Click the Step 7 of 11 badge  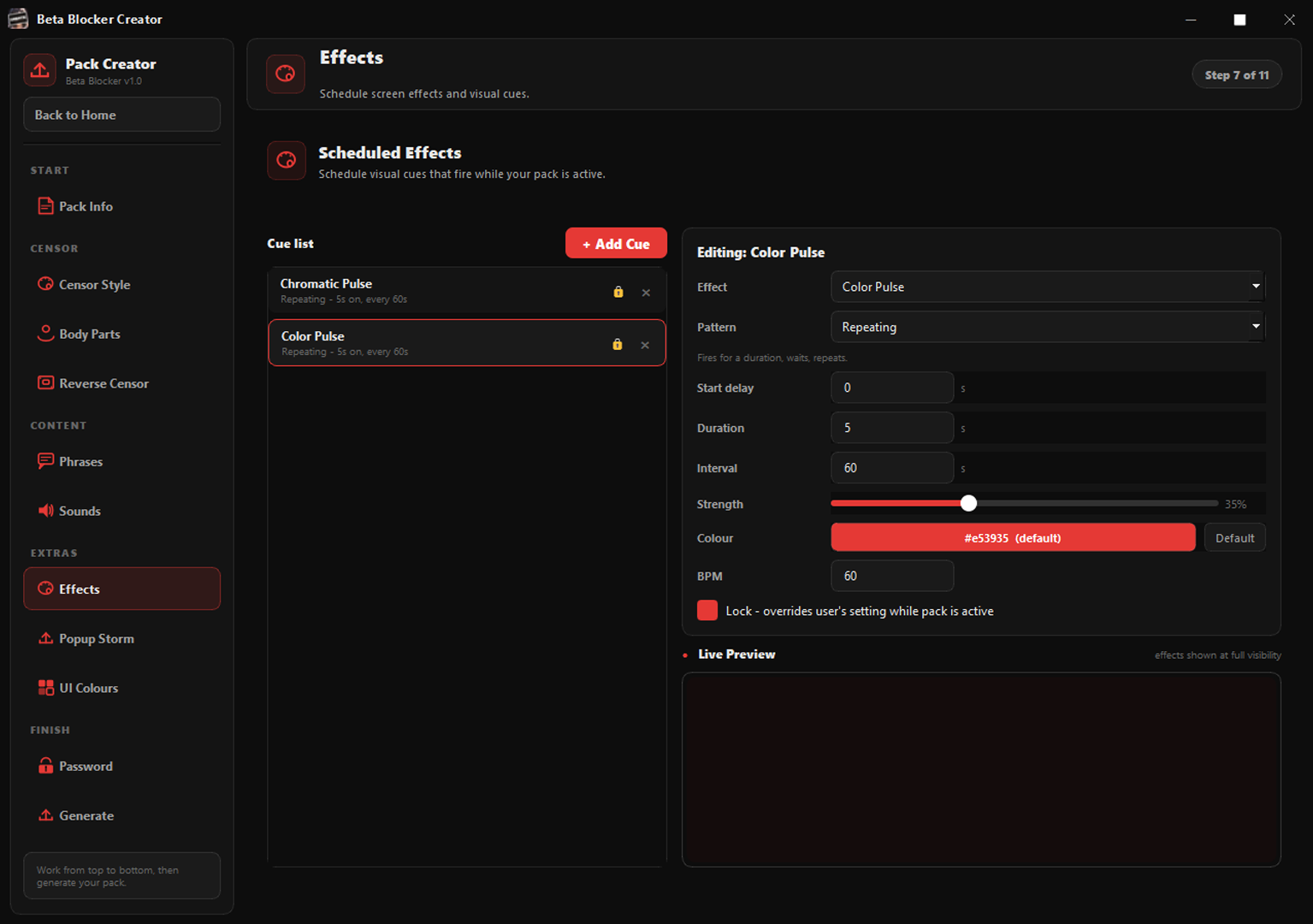click(x=1236, y=74)
